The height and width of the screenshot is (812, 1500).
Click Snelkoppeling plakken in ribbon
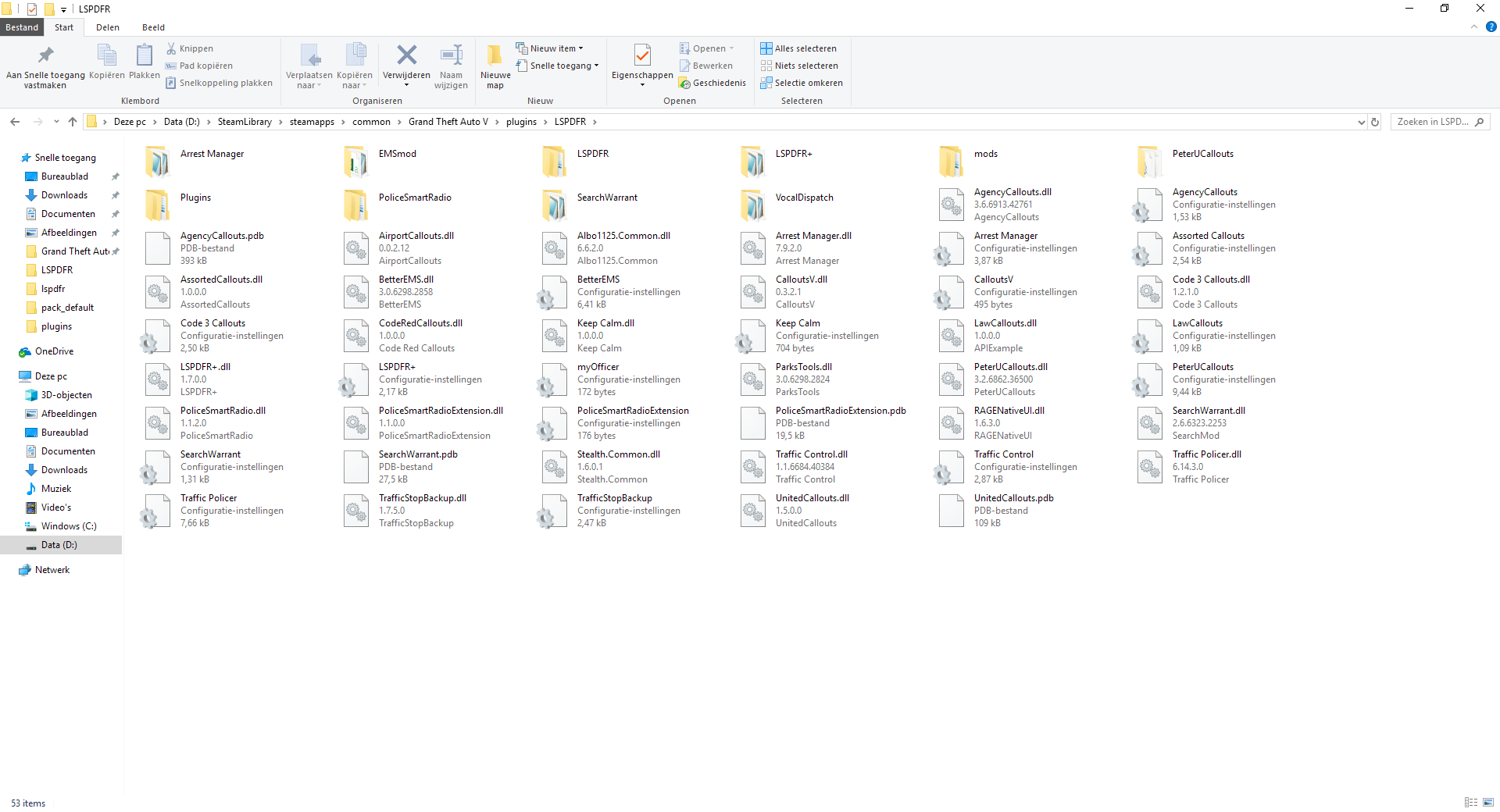pos(219,83)
